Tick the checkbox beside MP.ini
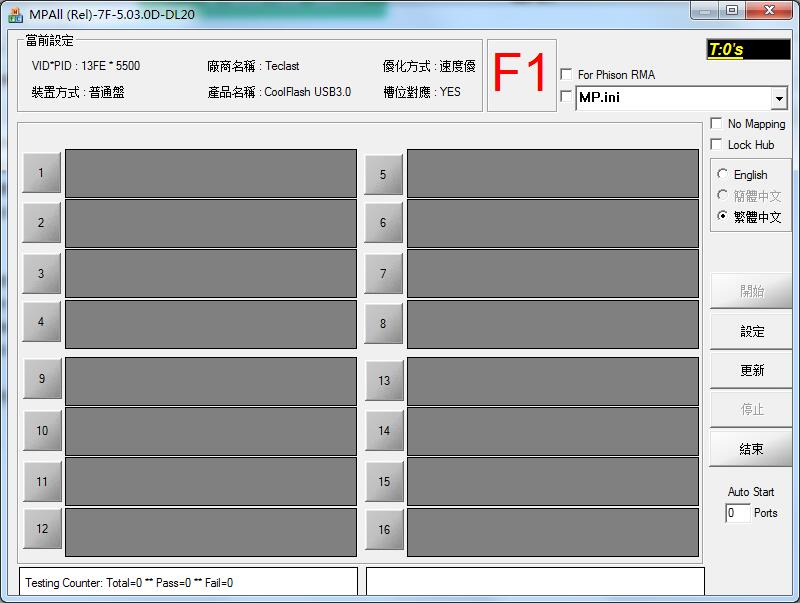 567,97
